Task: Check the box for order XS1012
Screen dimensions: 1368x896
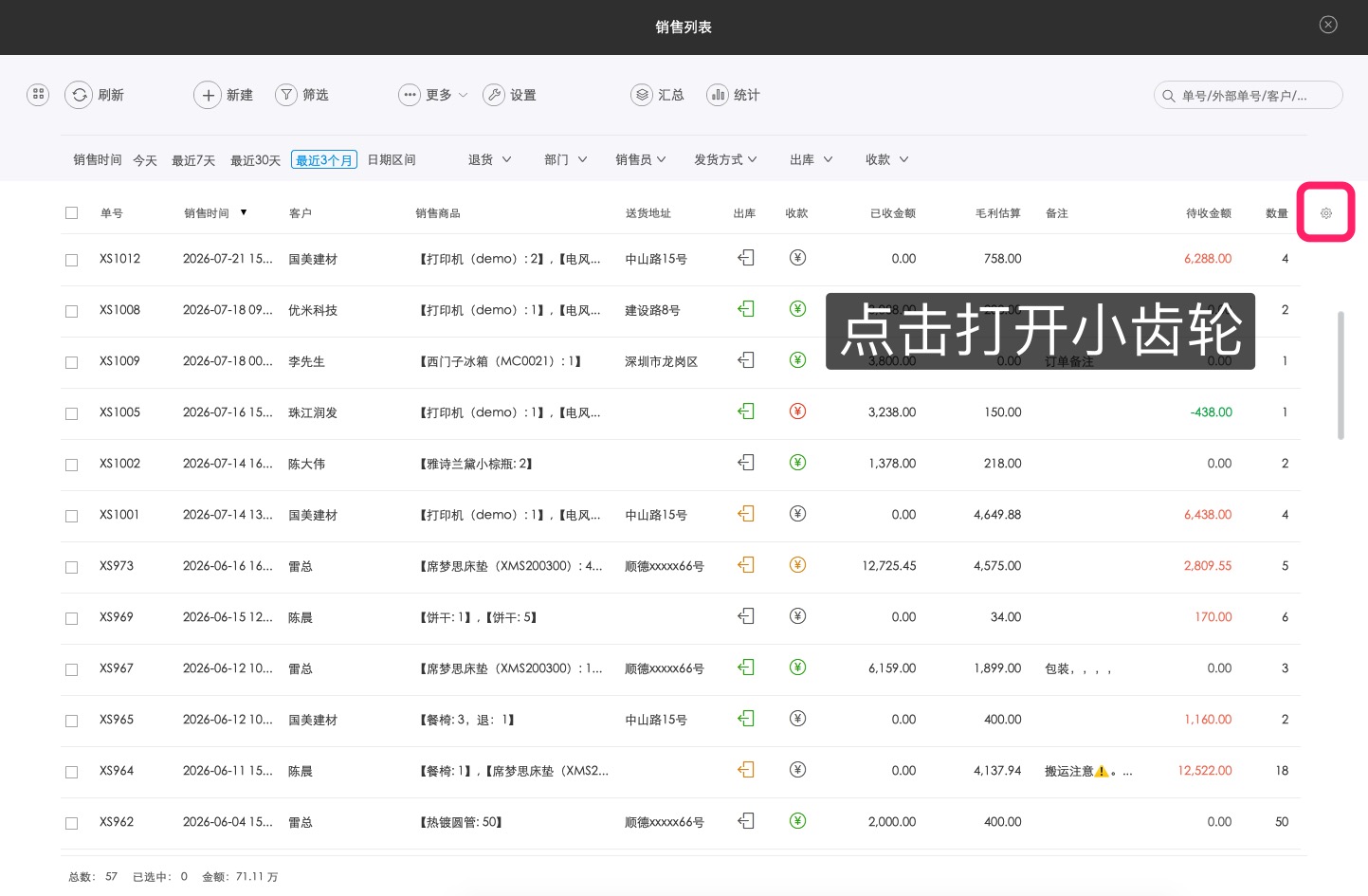Action: [x=71, y=260]
